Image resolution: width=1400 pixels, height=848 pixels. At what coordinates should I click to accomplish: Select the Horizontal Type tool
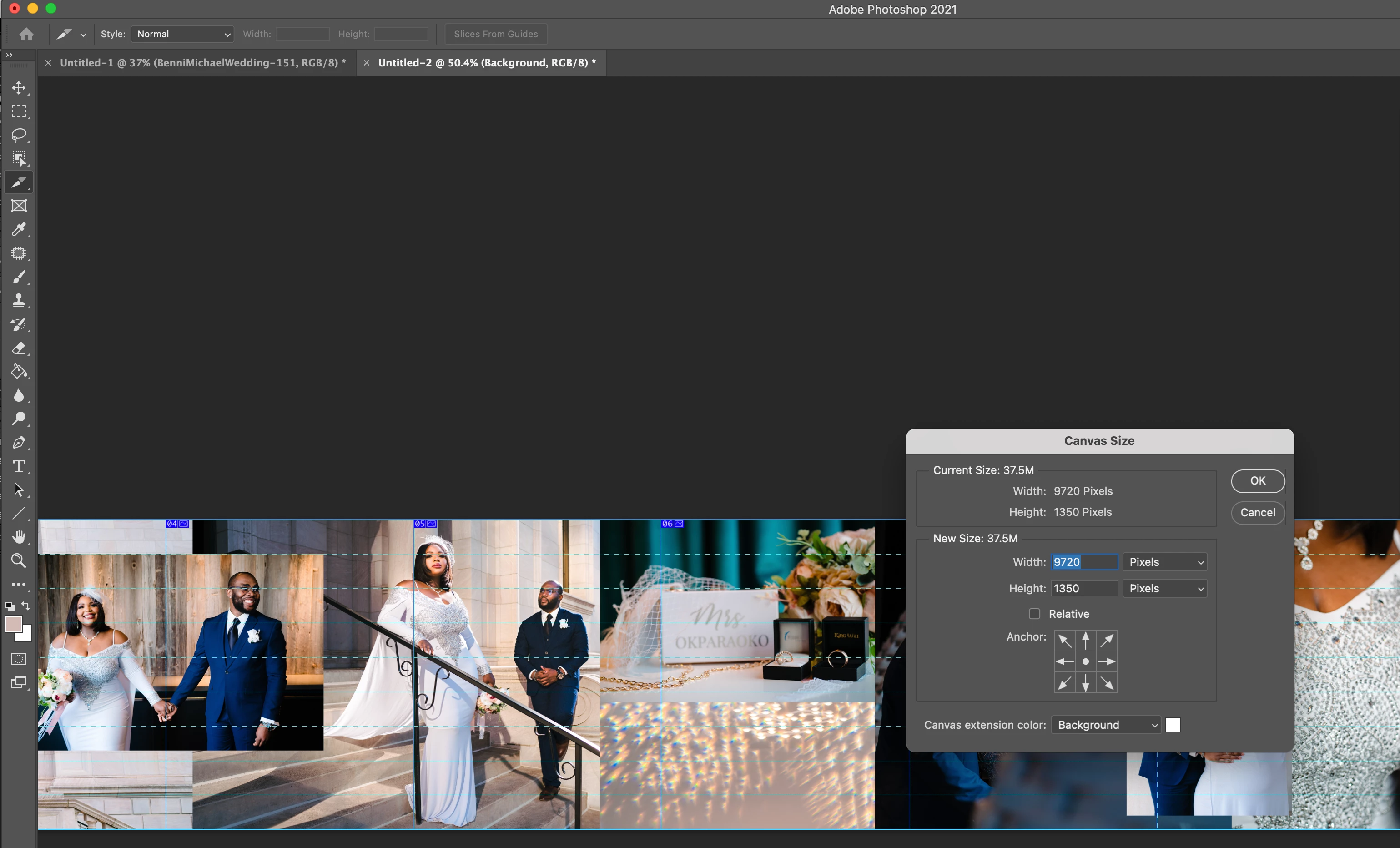point(19,466)
